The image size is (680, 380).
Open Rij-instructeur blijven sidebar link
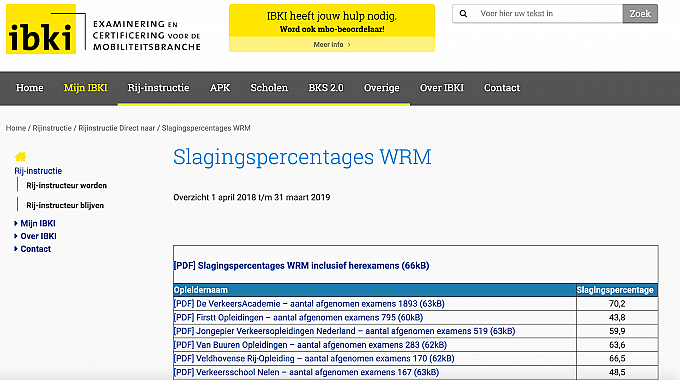pyautogui.click(x=65, y=205)
